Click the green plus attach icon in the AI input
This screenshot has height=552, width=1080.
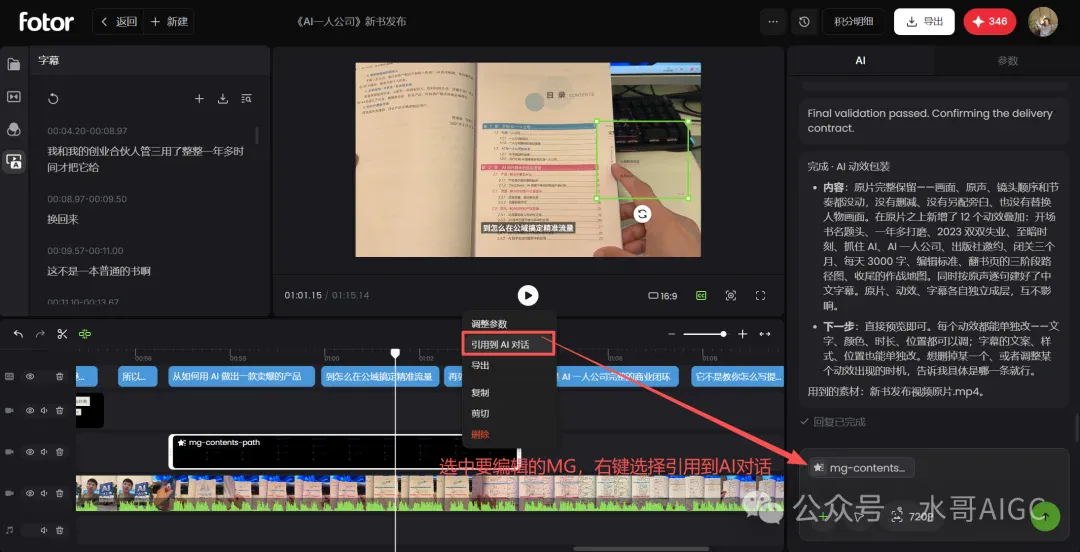point(822,517)
